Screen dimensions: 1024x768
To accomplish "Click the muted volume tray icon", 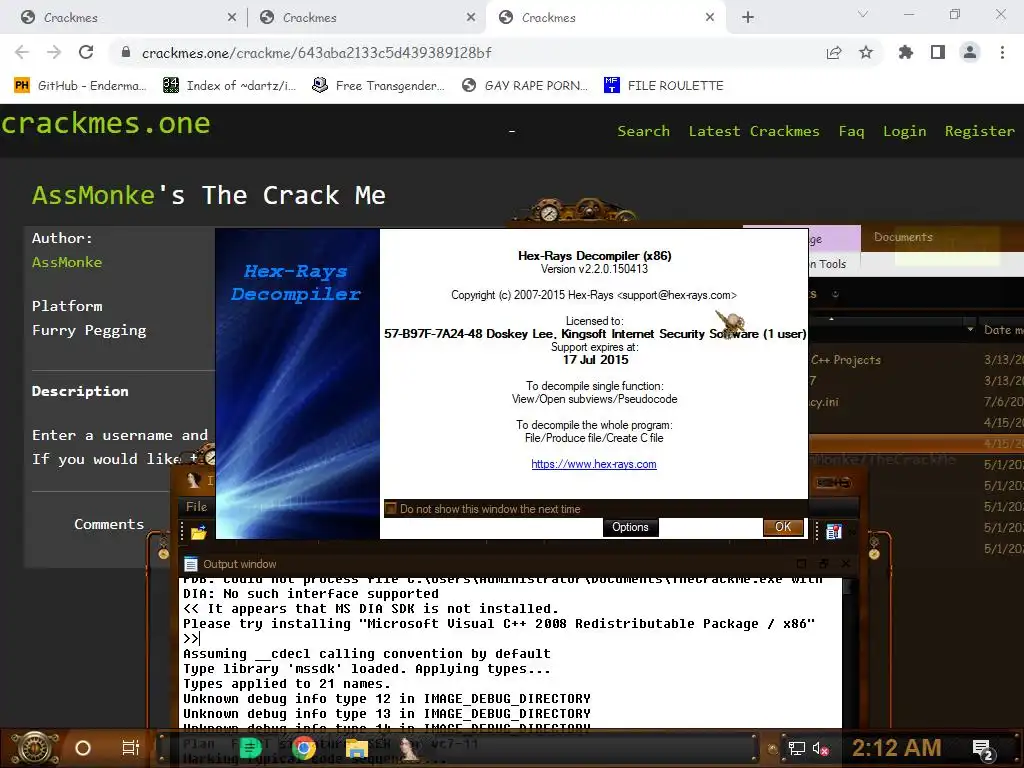I will 821,748.
